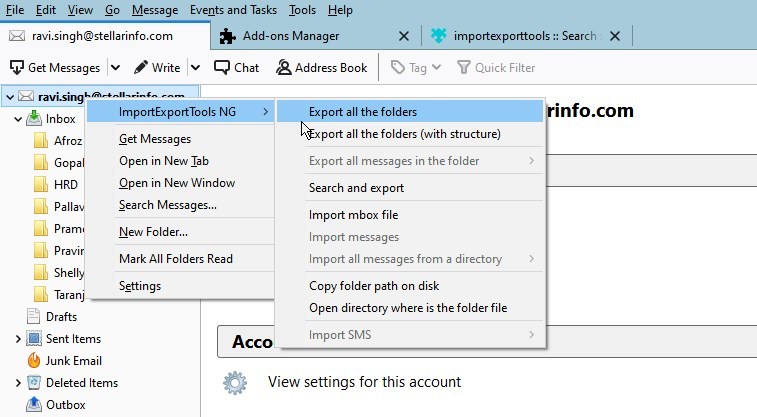The height and width of the screenshot is (417, 757).
Task: Click the Write pencil icon
Action: point(141,68)
